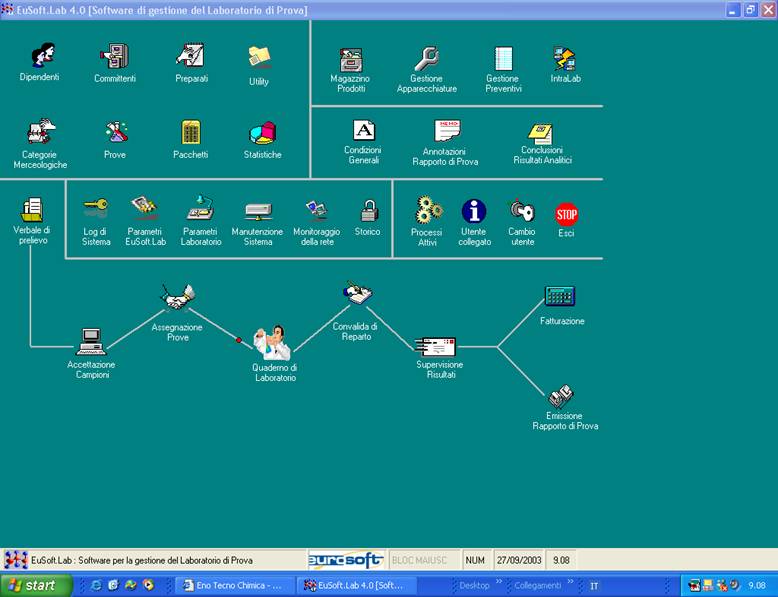This screenshot has width=778, height=597.
Task: Open the Utility folder icon
Action: pyautogui.click(x=259, y=57)
